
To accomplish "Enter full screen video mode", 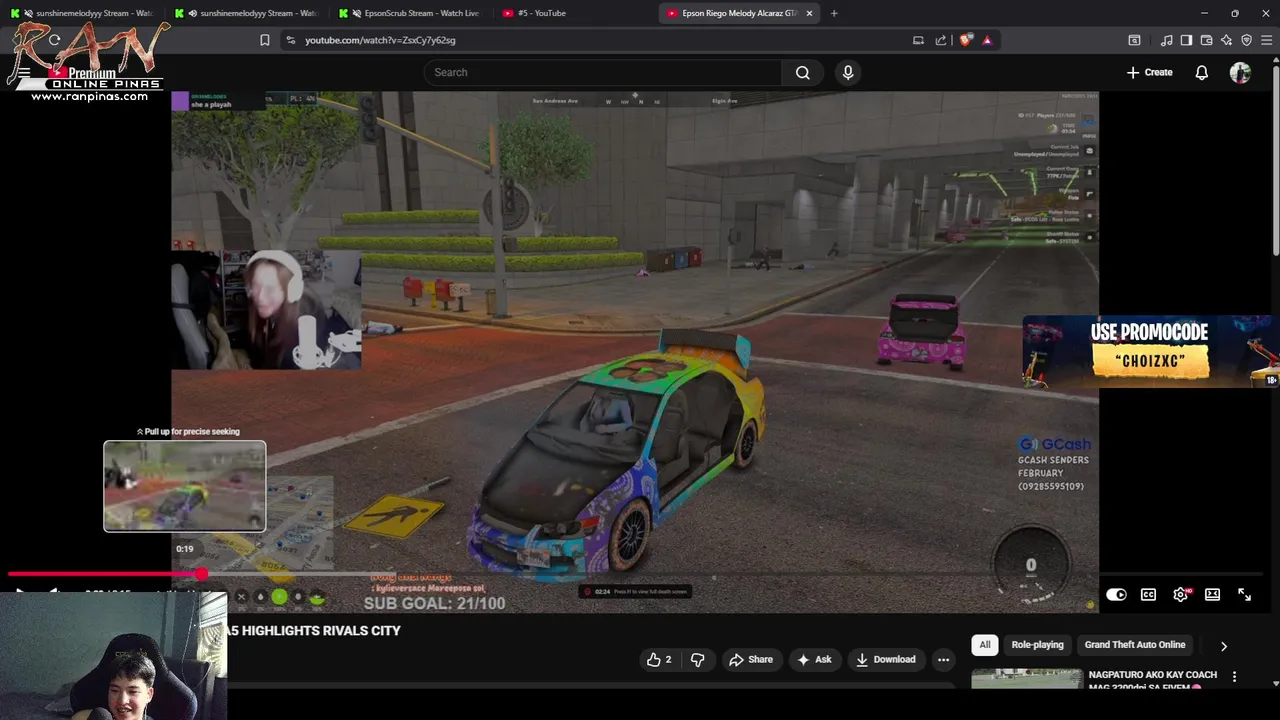I will (x=1244, y=594).
